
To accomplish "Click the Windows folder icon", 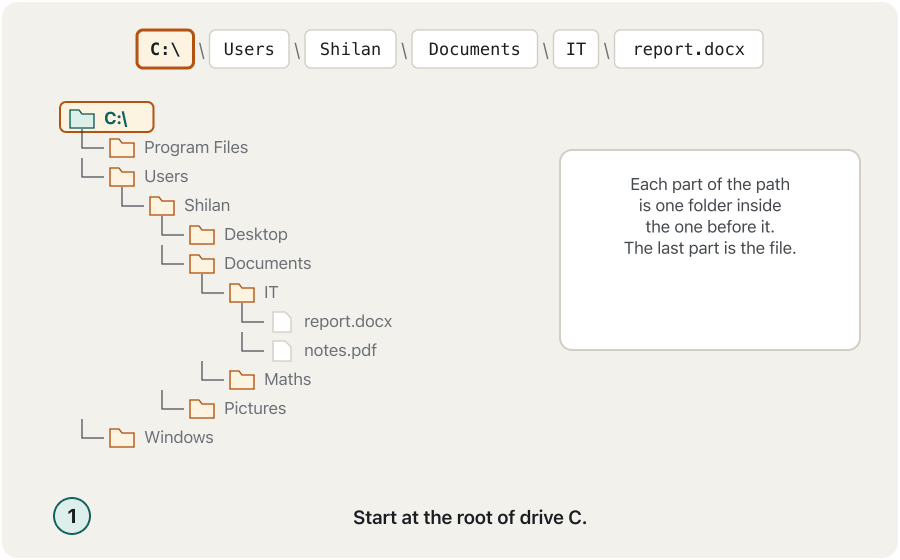I will [x=122, y=438].
